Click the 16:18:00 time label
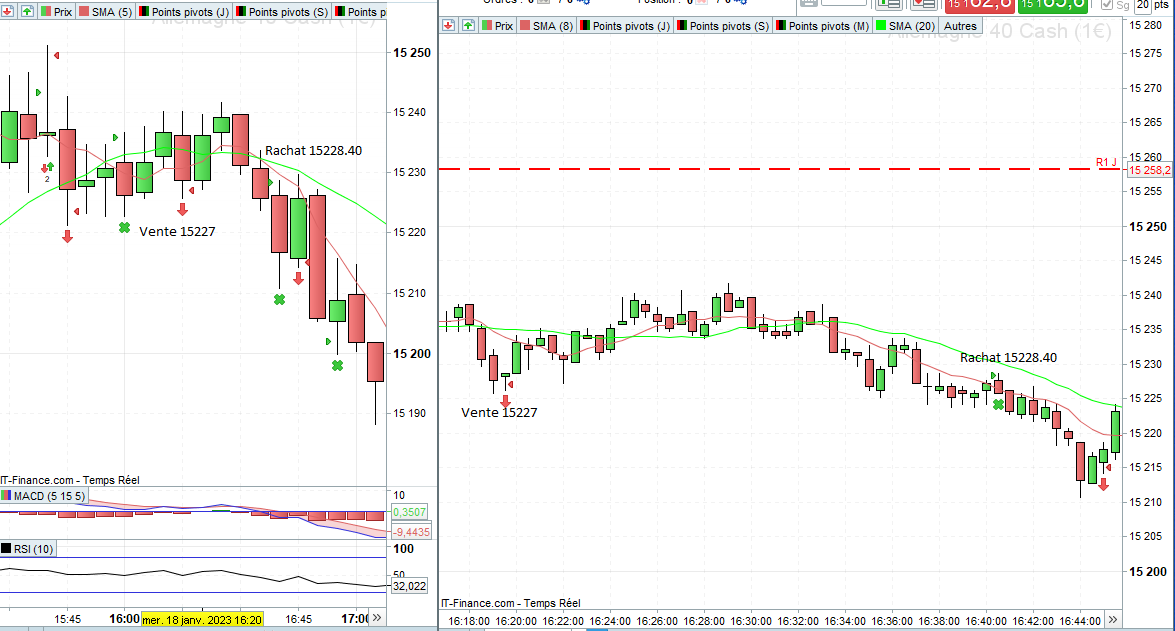The width and height of the screenshot is (1175, 631). click(469, 621)
